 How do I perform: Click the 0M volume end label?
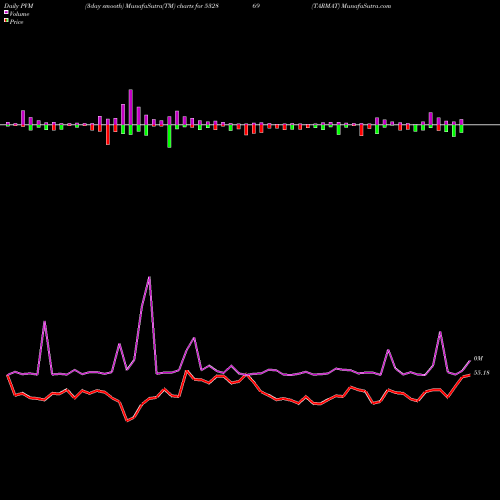click(x=478, y=359)
